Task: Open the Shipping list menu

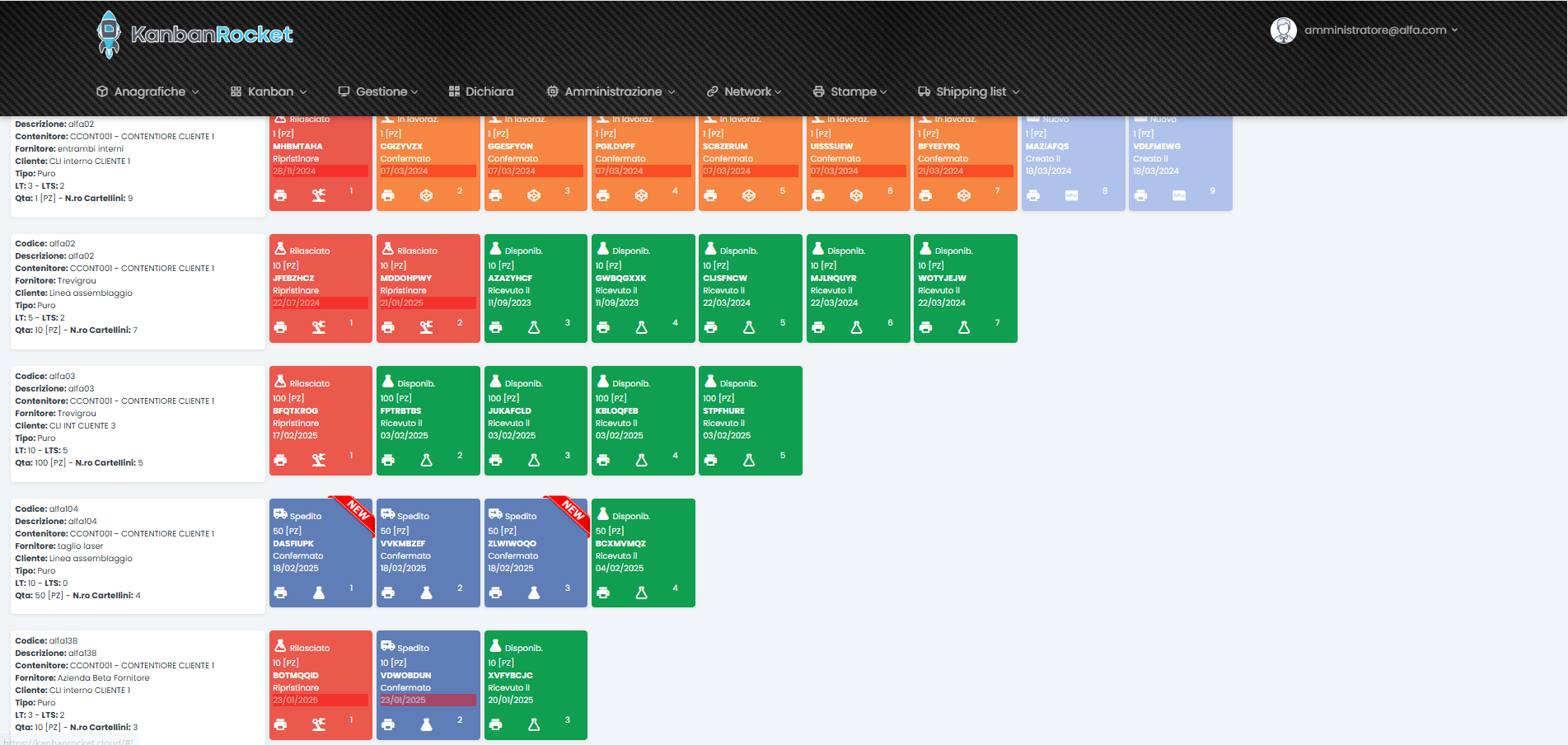Action: pos(969,91)
